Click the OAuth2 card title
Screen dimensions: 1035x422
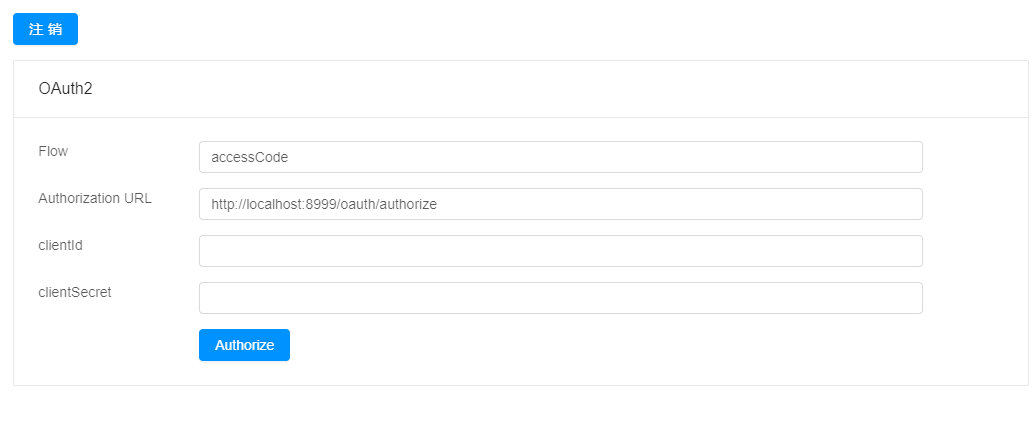pyautogui.click(x=65, y=89)
